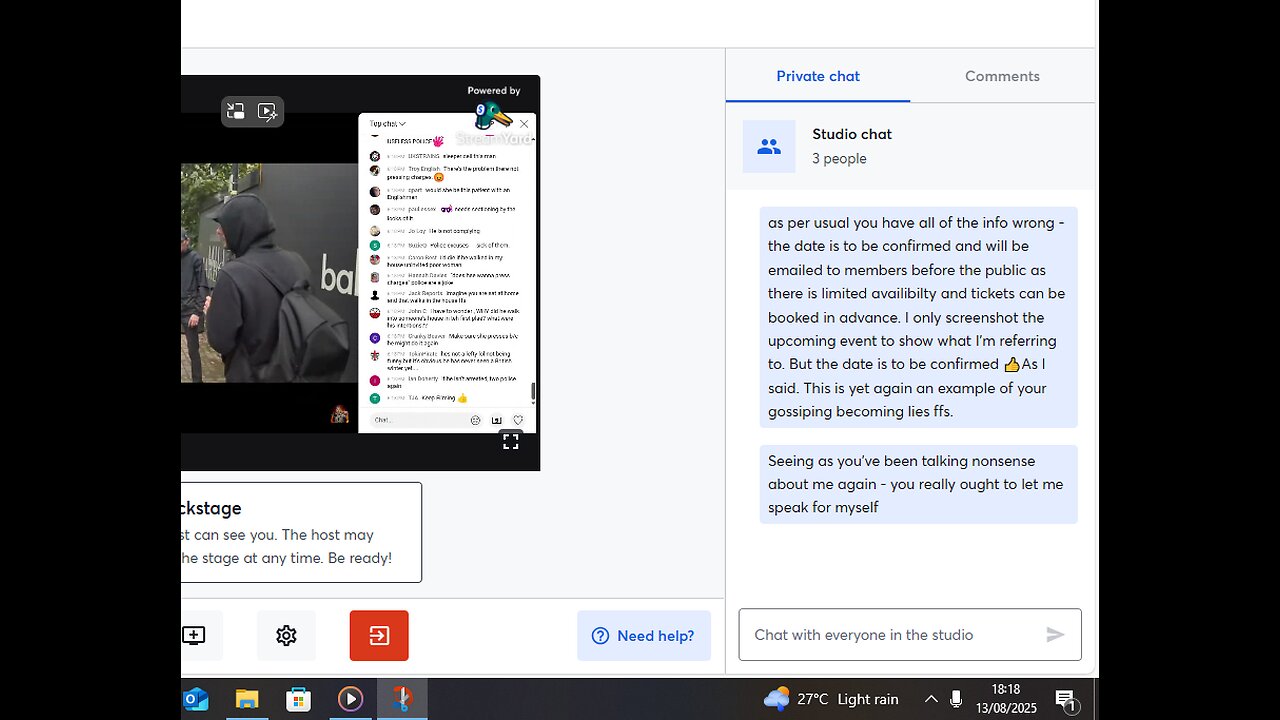Screen dimensions: 1280x720
Task: Click message starting 'as per usual you have'
Action: 918,317
